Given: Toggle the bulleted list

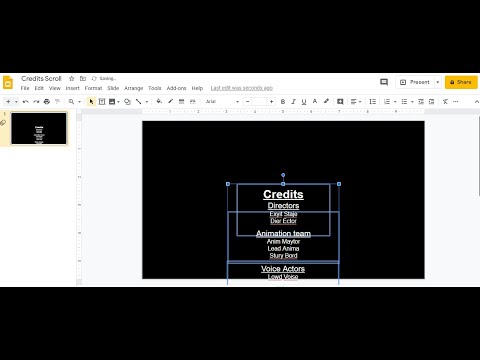Looking at the screenshot, I should 404,101.
